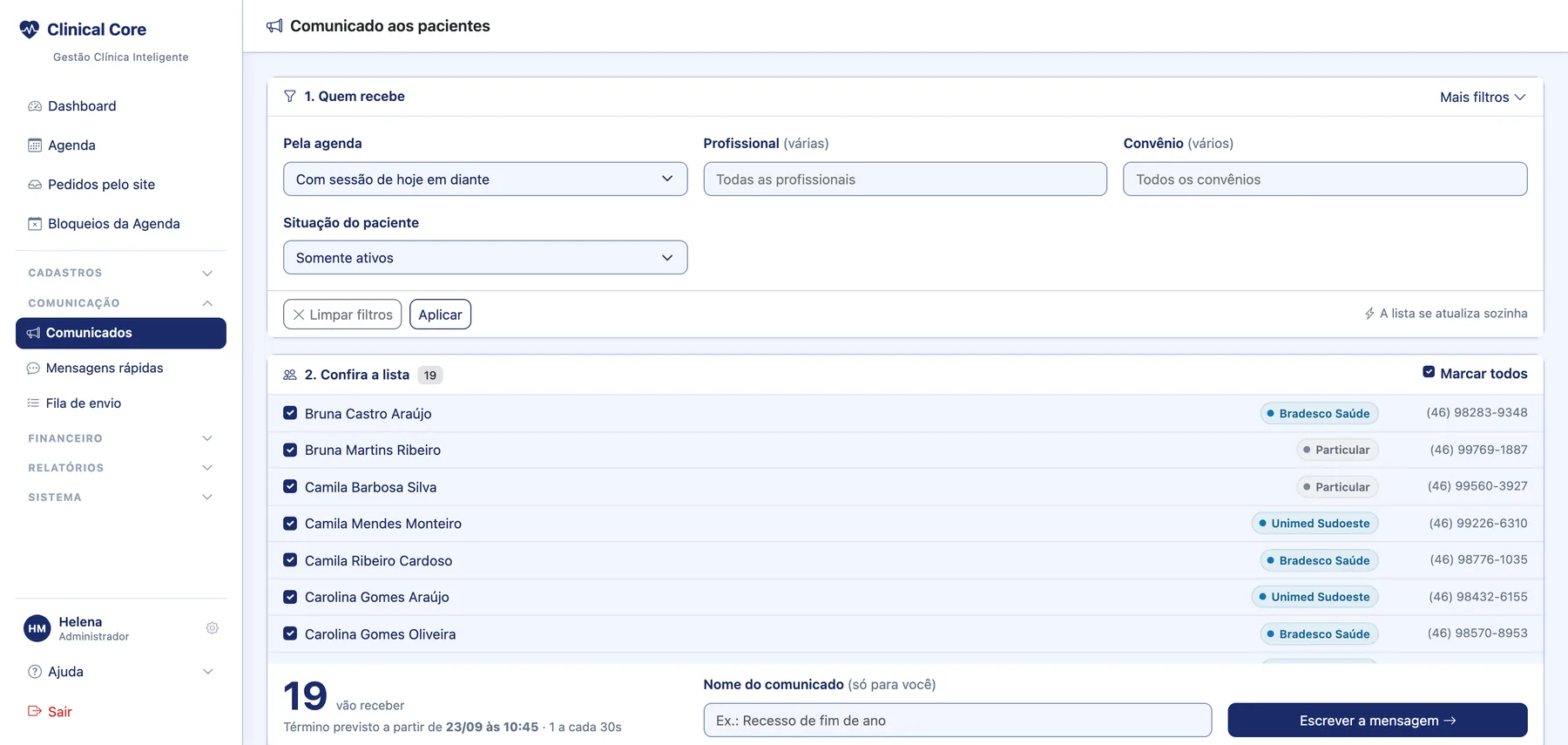Expand Mais filtros
Screen dimensions: 1568x745
click(x=1483, y=97)
